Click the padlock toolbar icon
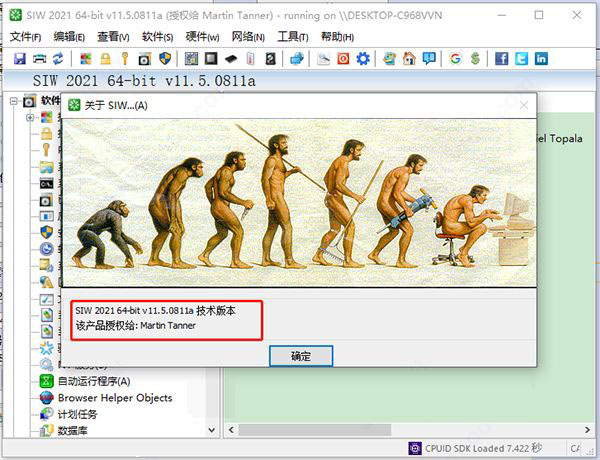 click(x=105, y=59)
